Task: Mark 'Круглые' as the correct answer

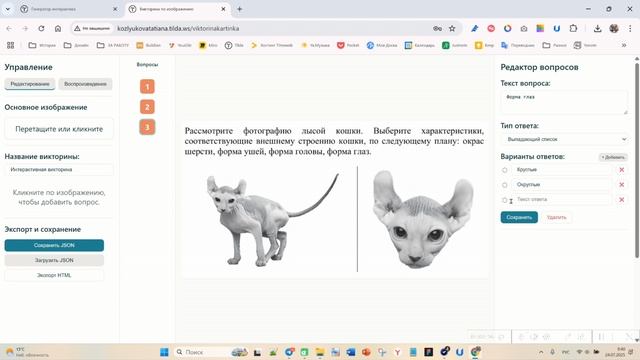Action: click(505, 170)
